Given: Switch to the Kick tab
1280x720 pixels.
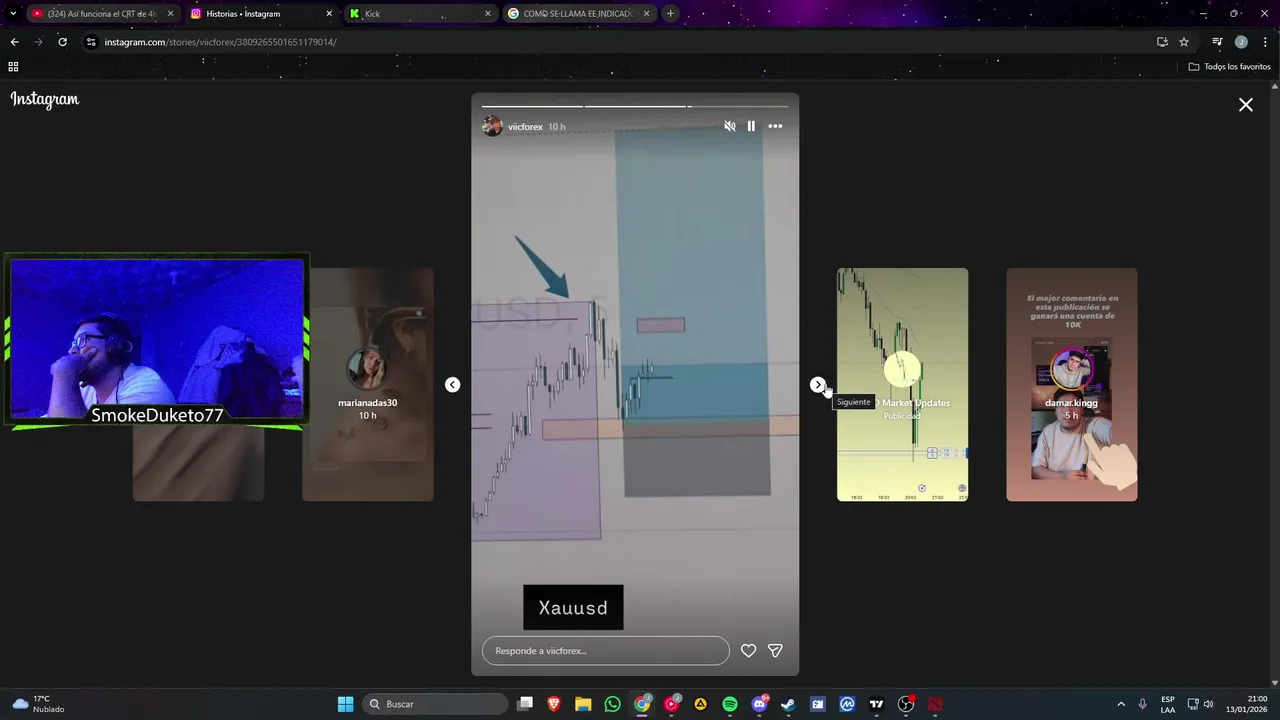Looking at the screenshot, I should pos(420,14).
